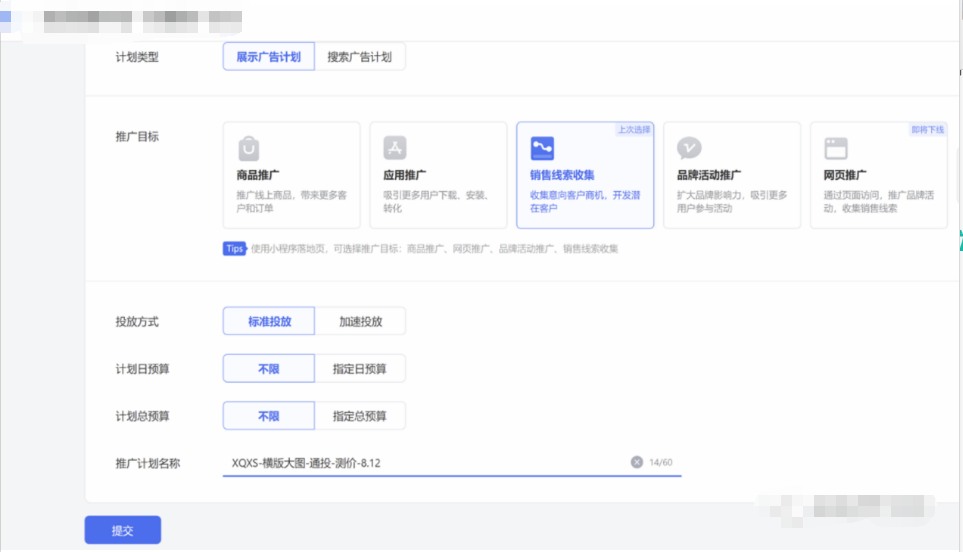The height and width of the screenshot is (552, 963).
Task: Choose 加速投放 delivery method
Action: (x=360, y=321)
